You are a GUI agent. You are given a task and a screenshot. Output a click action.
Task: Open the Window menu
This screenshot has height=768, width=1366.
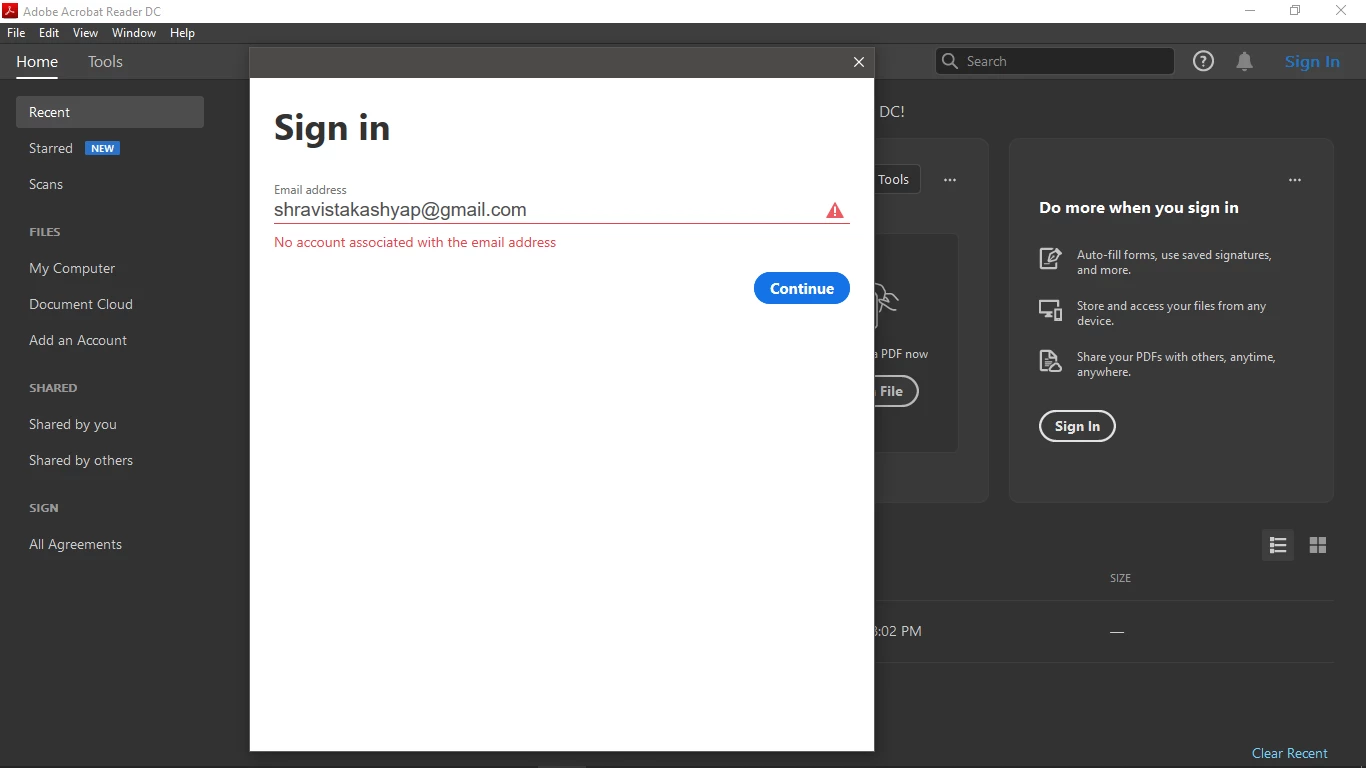pyautogui.click(x=134, y=33)
